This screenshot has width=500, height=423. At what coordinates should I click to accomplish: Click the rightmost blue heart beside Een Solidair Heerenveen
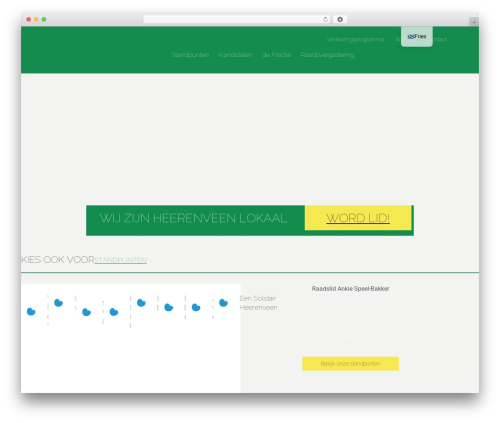coord(223,303)
